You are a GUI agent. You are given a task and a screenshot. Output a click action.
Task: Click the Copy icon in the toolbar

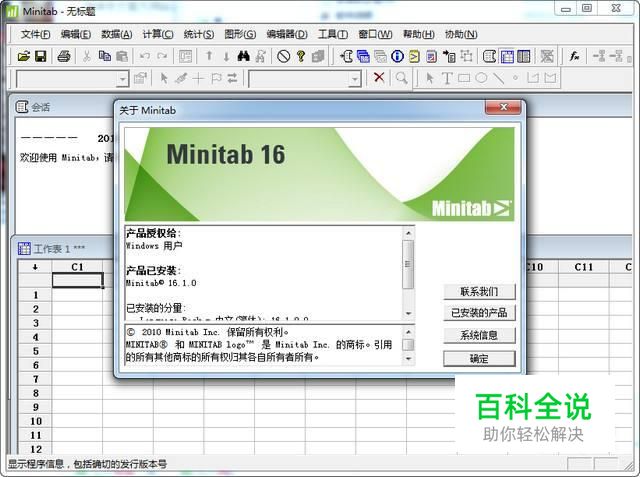pyautogui.click(x=104, y=56)
